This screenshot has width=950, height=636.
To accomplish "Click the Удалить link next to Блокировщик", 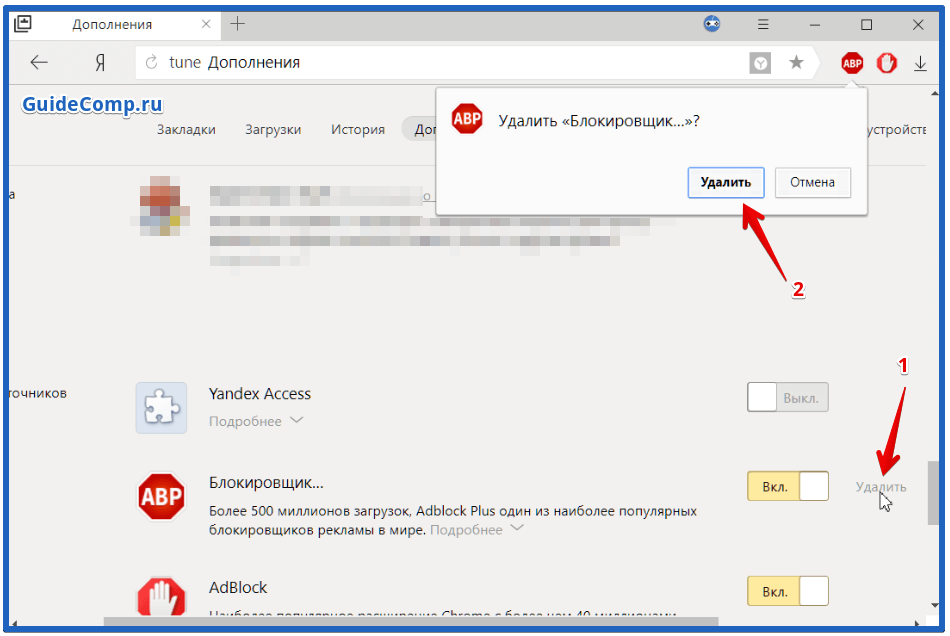I will pos(880,487).
